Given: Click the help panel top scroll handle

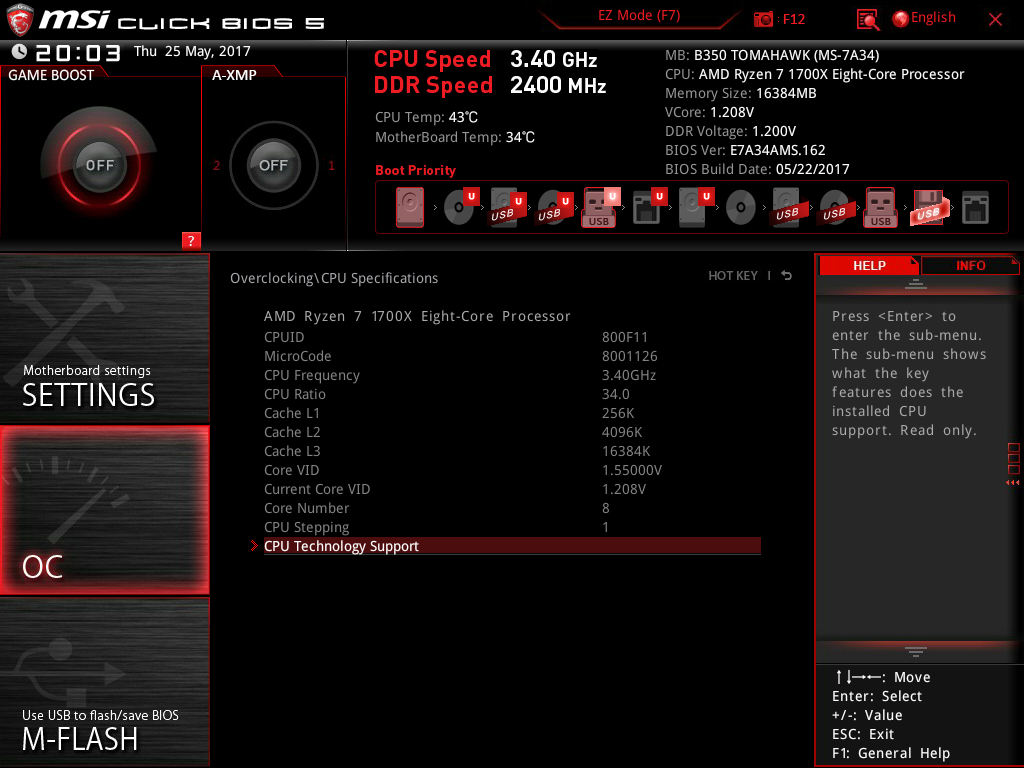Looking at the screenshot, I should coord(916,283).
